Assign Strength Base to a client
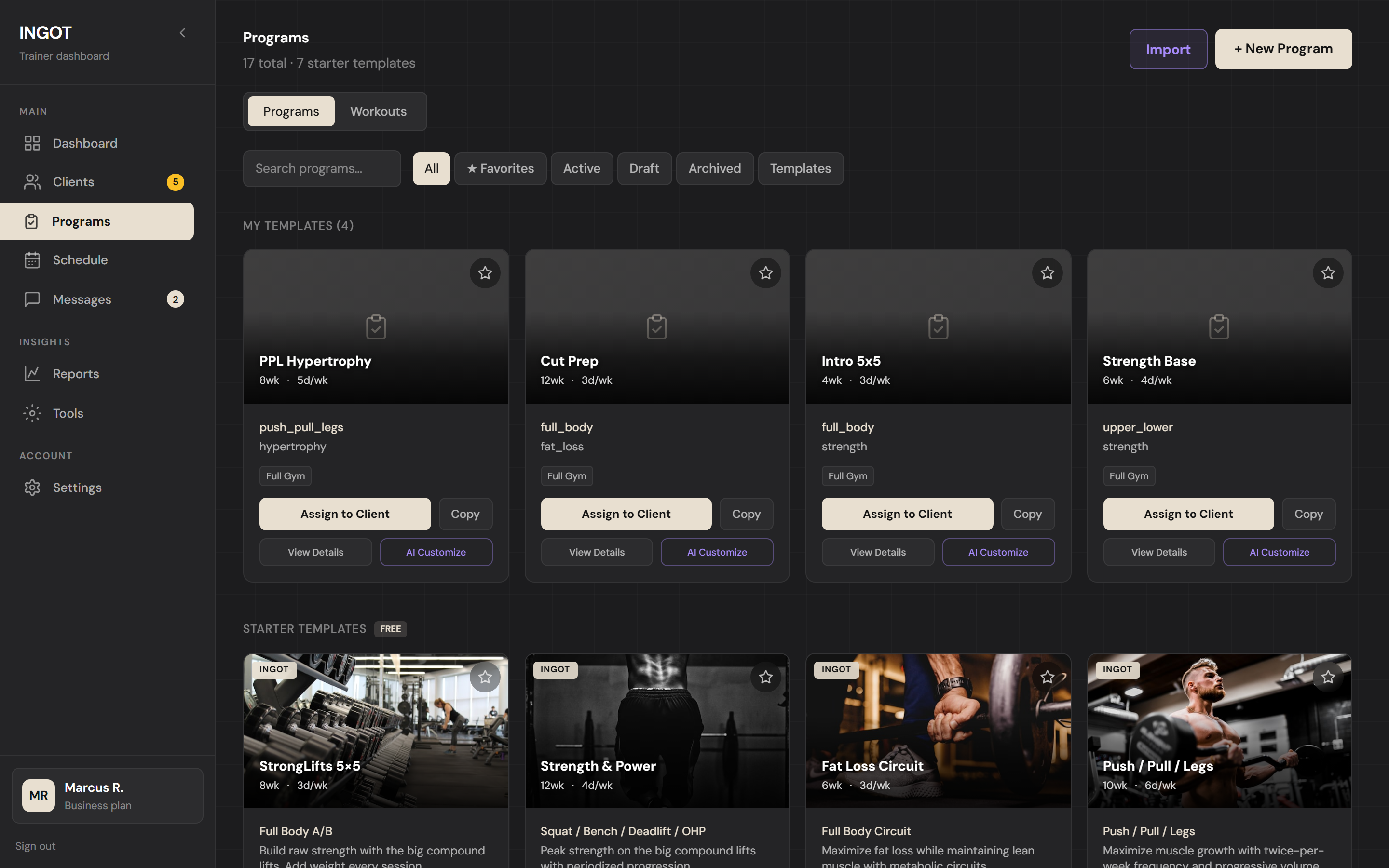This screenshot has width=1389, height=868. [1189, 514]
